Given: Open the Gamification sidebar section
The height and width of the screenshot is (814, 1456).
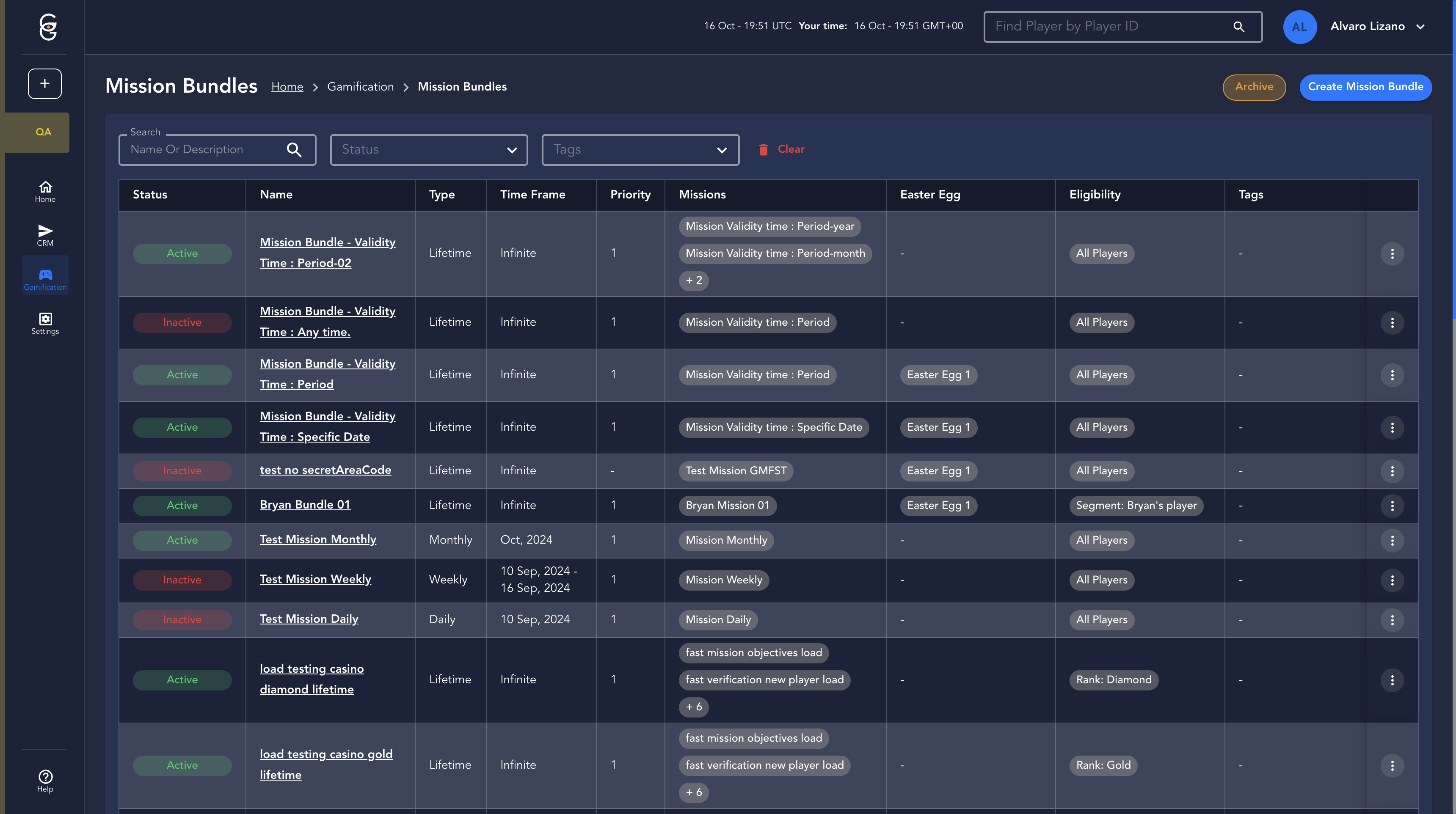Looking at the screenshot, I should click(45, 278).
